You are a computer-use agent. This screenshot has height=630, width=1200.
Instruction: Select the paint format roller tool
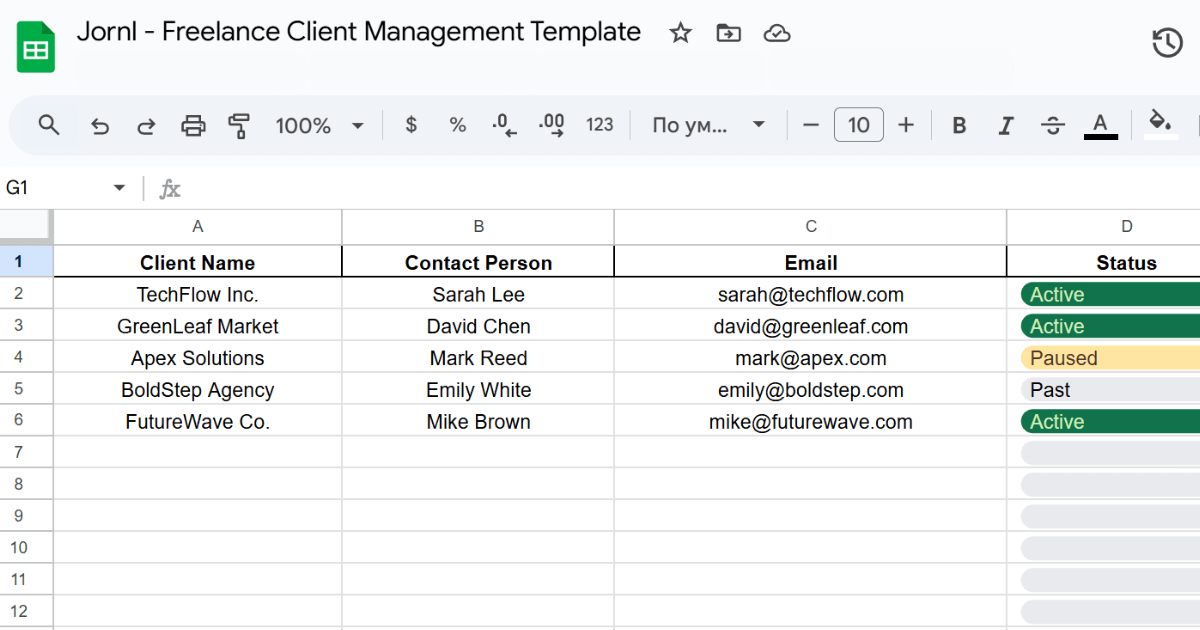(239, 126)
